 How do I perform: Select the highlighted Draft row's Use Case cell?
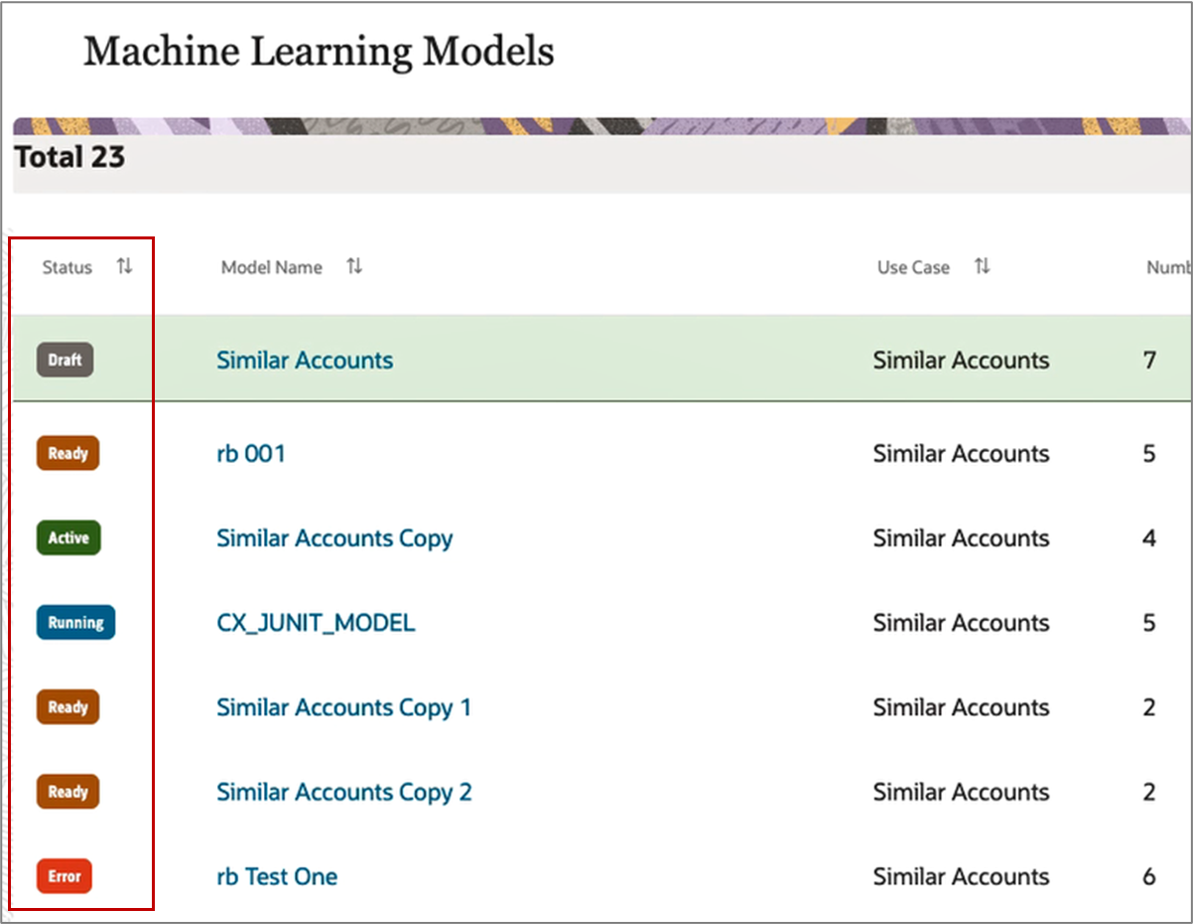click(961, 360)
